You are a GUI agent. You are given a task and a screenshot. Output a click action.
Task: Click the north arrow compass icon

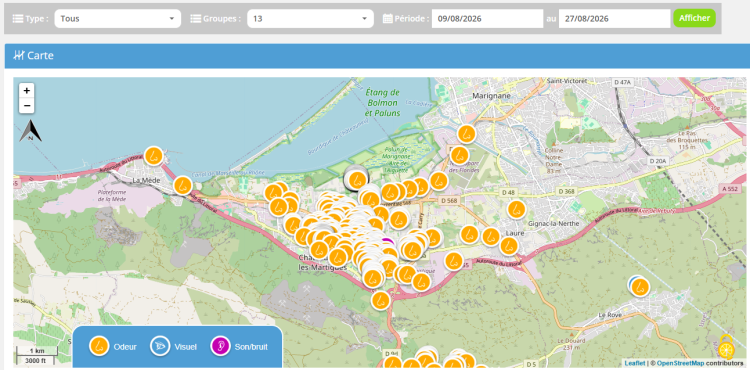point(30,131)
